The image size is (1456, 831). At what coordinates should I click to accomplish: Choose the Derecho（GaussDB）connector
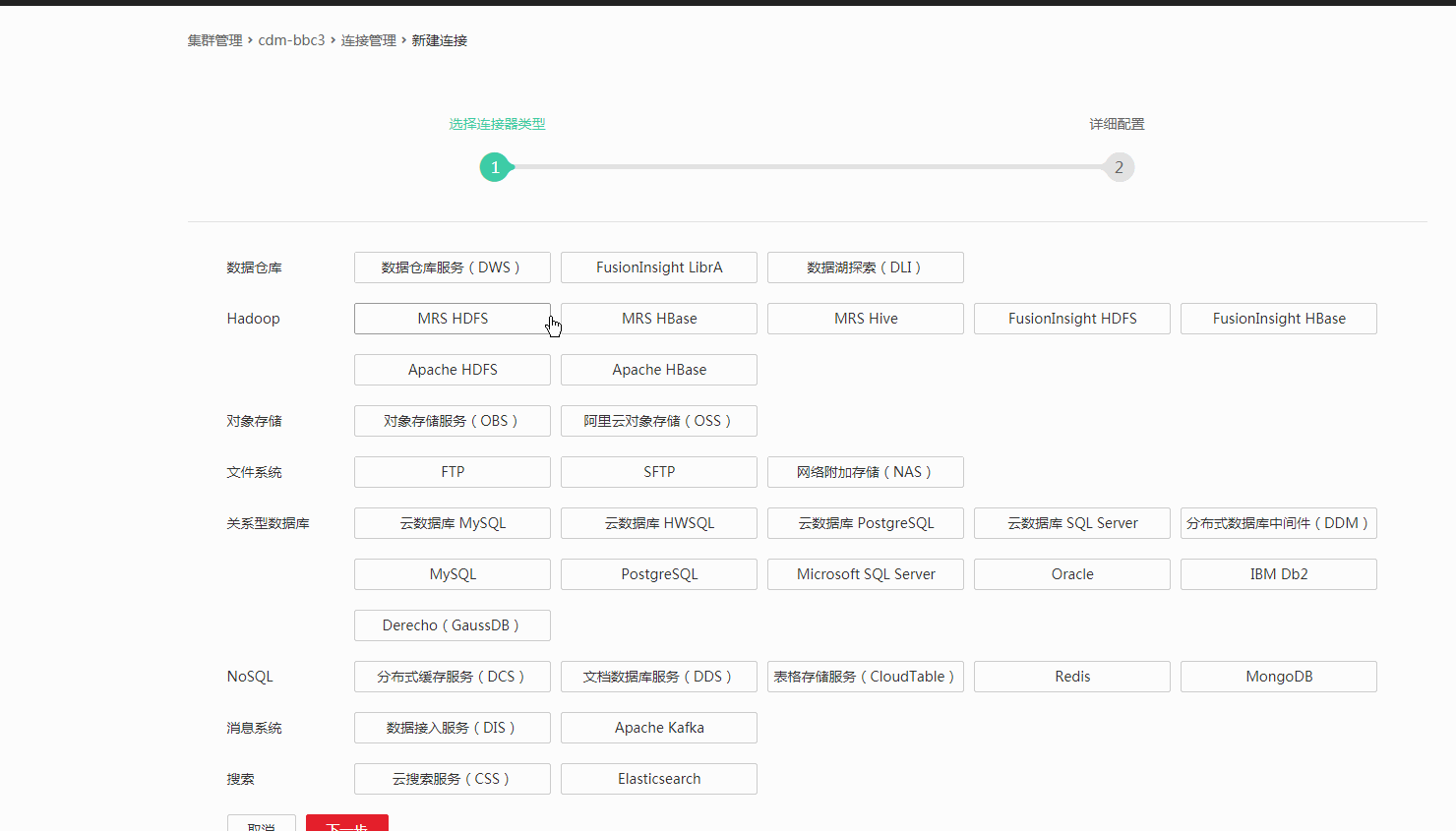453,625
